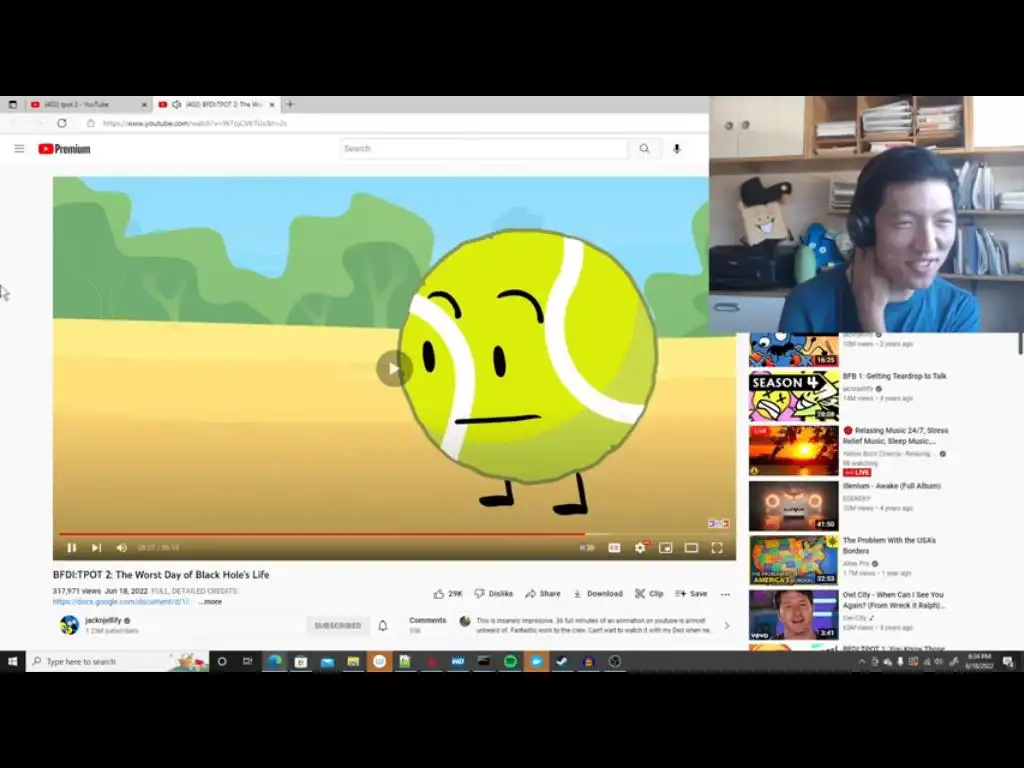This screenshot has width=1024, height=768.
Task: Click the jacknjellify channel name
Action: [x=103, y=620]
